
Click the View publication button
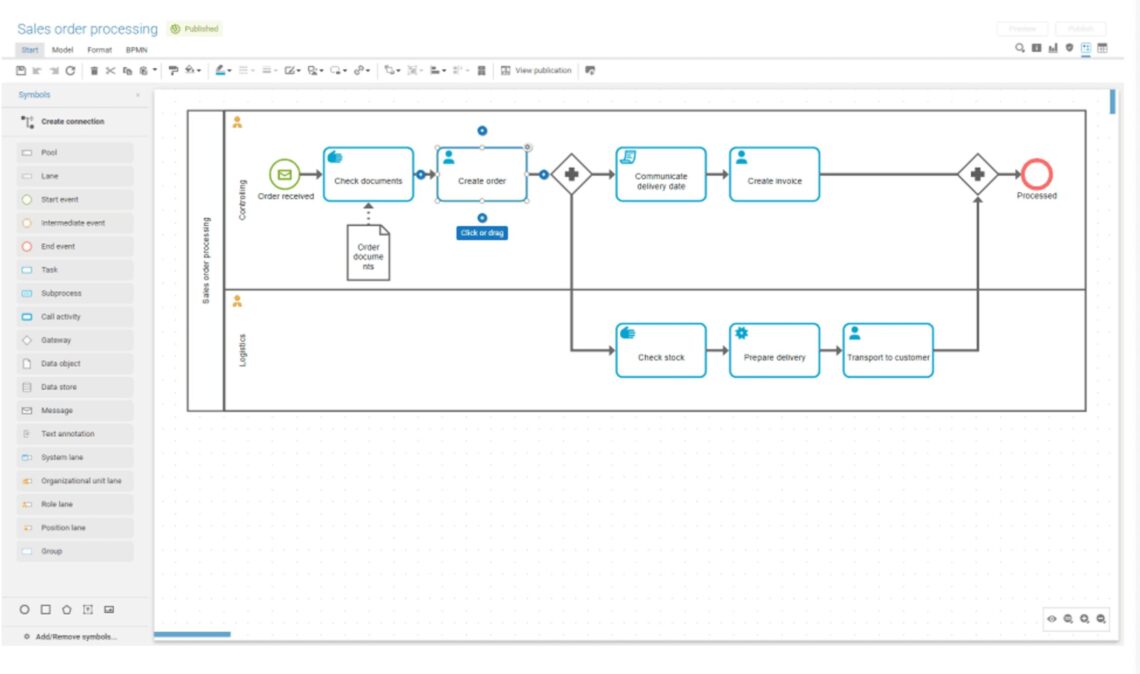click(537, 71)
